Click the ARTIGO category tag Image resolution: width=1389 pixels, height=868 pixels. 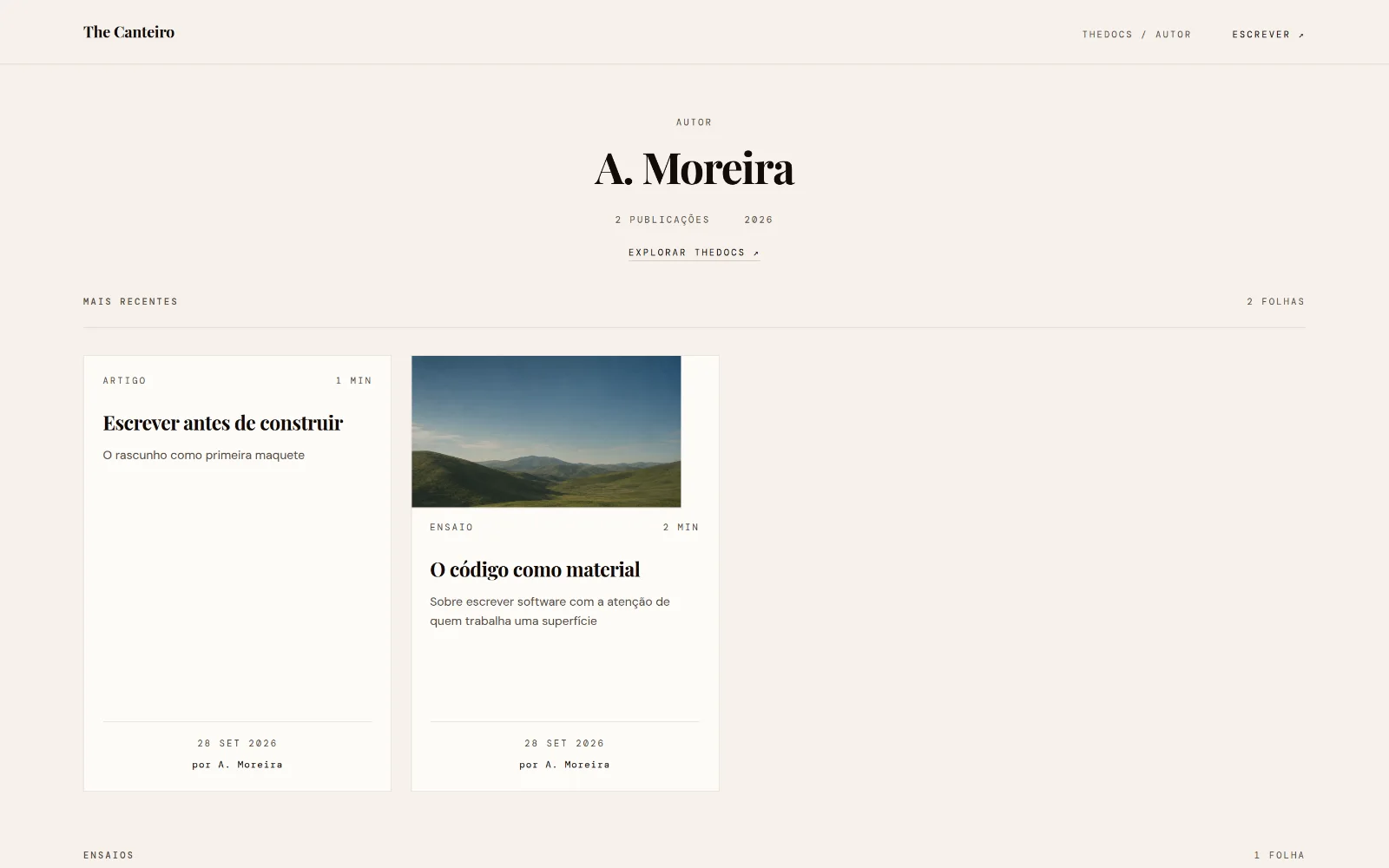pyautogui.click(x=124, y=380)
